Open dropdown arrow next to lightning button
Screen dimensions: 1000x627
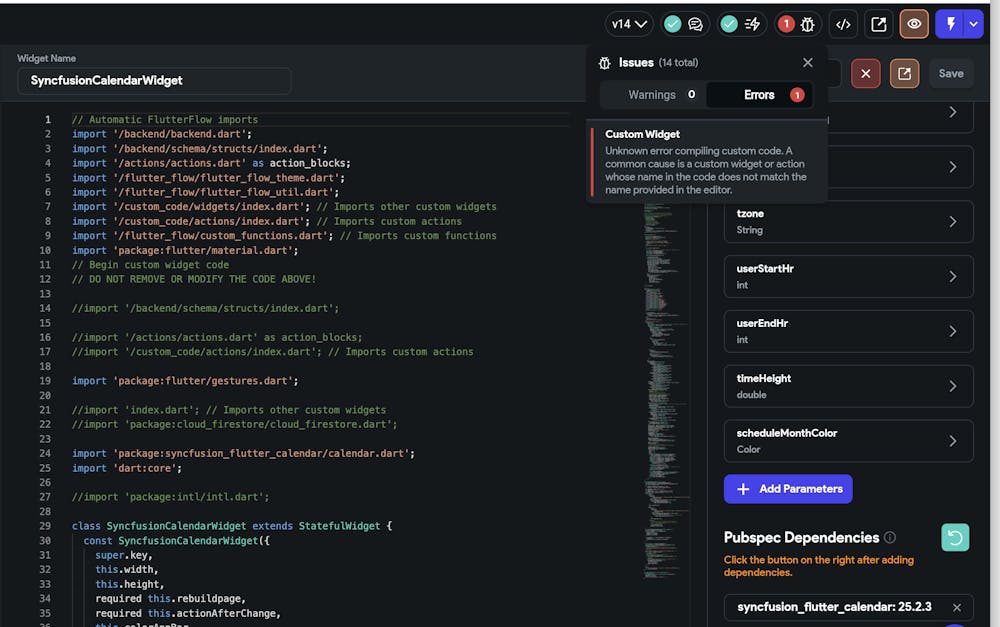(974, 24)
